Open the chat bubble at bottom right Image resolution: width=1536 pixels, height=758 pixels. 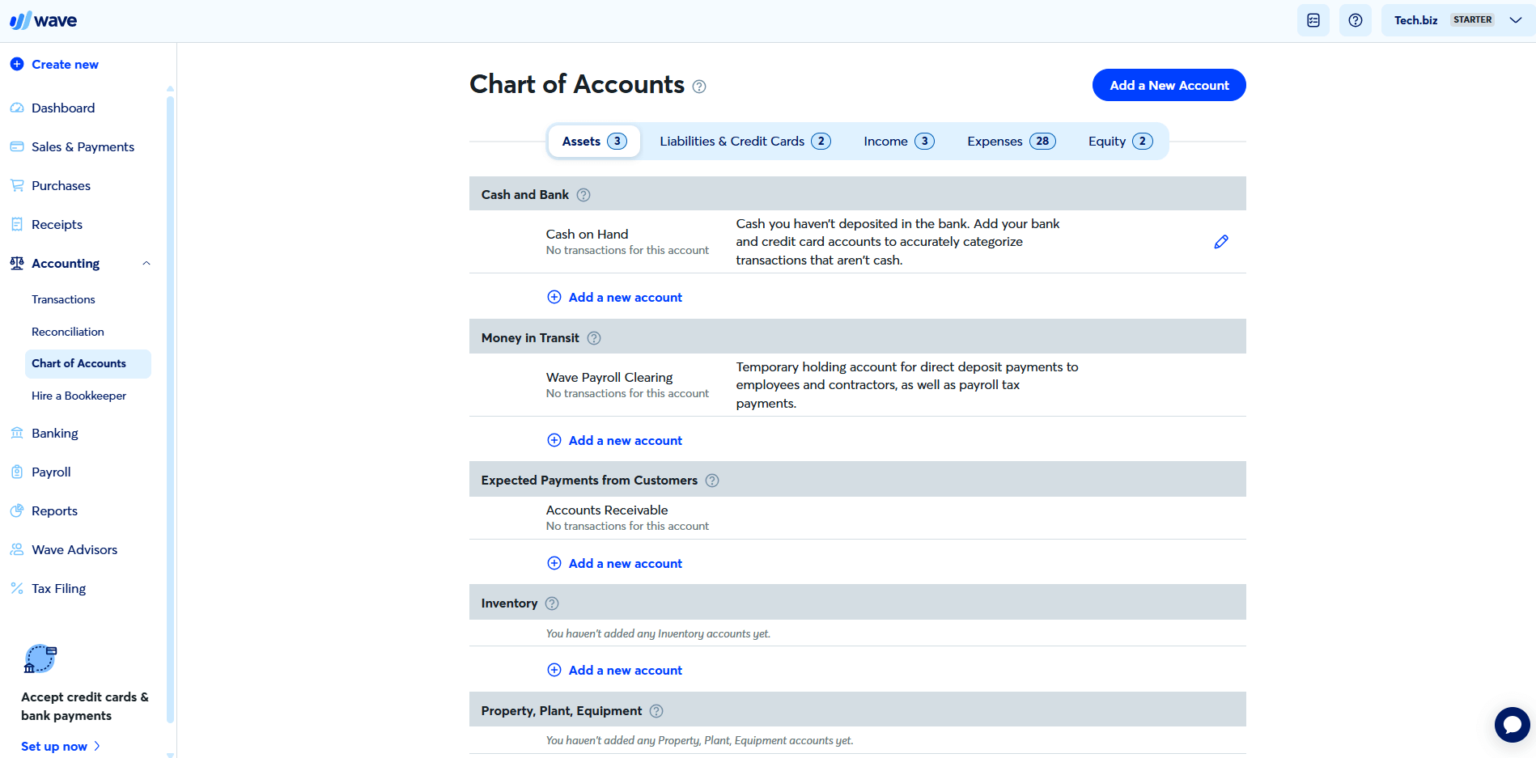point(1511,724)
